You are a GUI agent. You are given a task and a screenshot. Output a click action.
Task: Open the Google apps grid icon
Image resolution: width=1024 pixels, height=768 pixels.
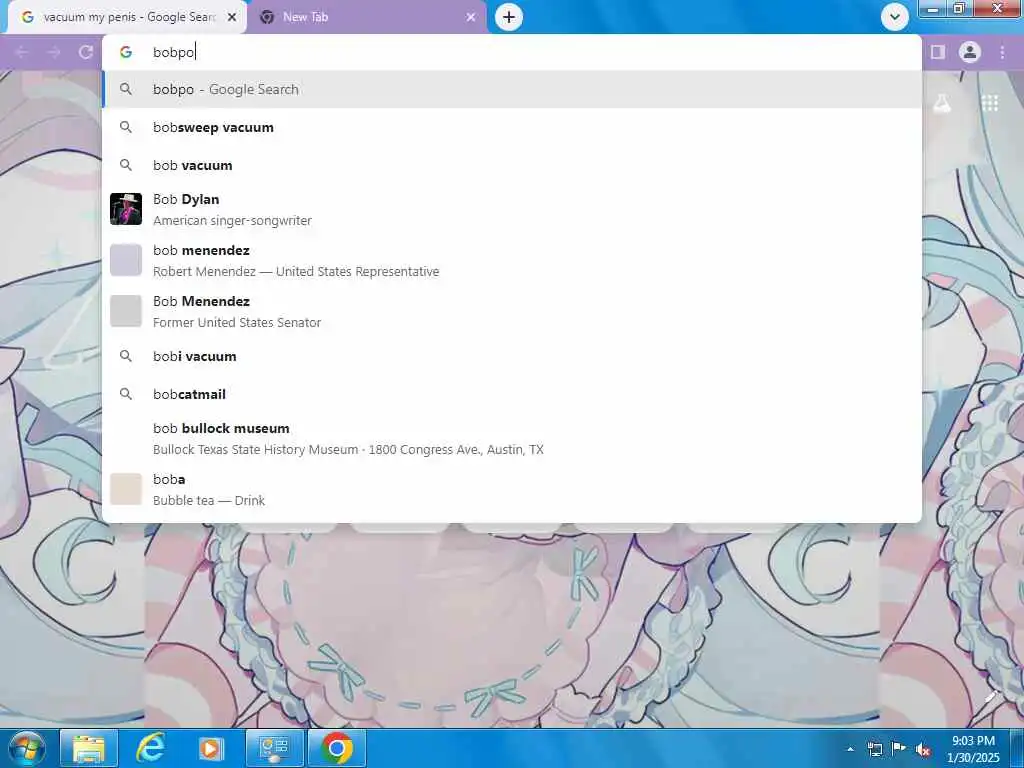click(990, 103)
